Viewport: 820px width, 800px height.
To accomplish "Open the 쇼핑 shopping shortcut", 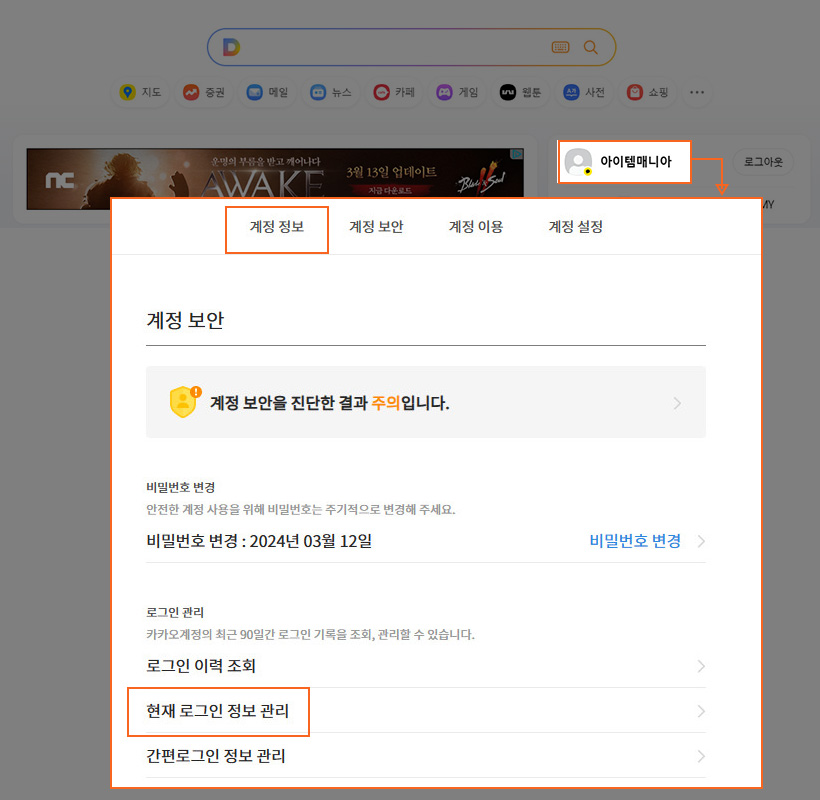I will [x=647, y=92].
